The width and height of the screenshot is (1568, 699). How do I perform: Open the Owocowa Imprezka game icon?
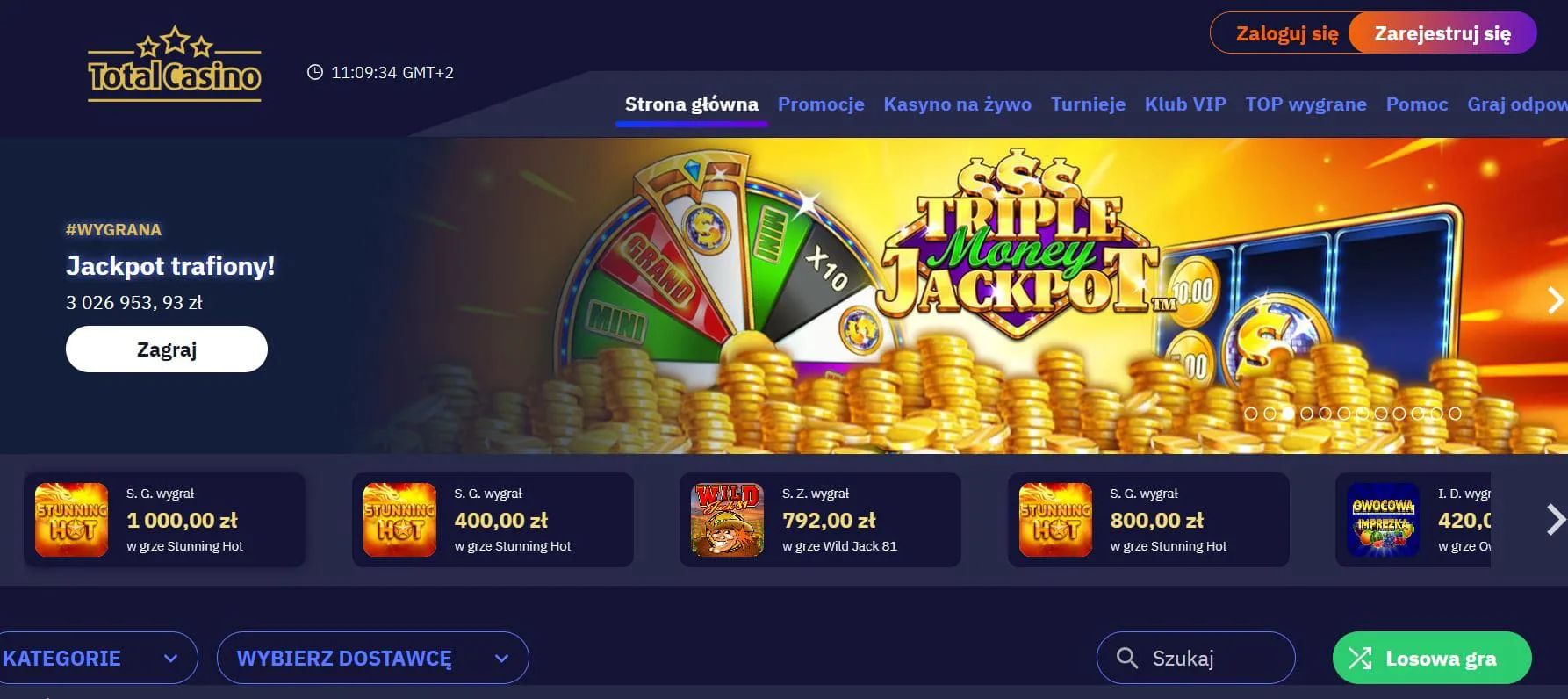(1383, 519)
